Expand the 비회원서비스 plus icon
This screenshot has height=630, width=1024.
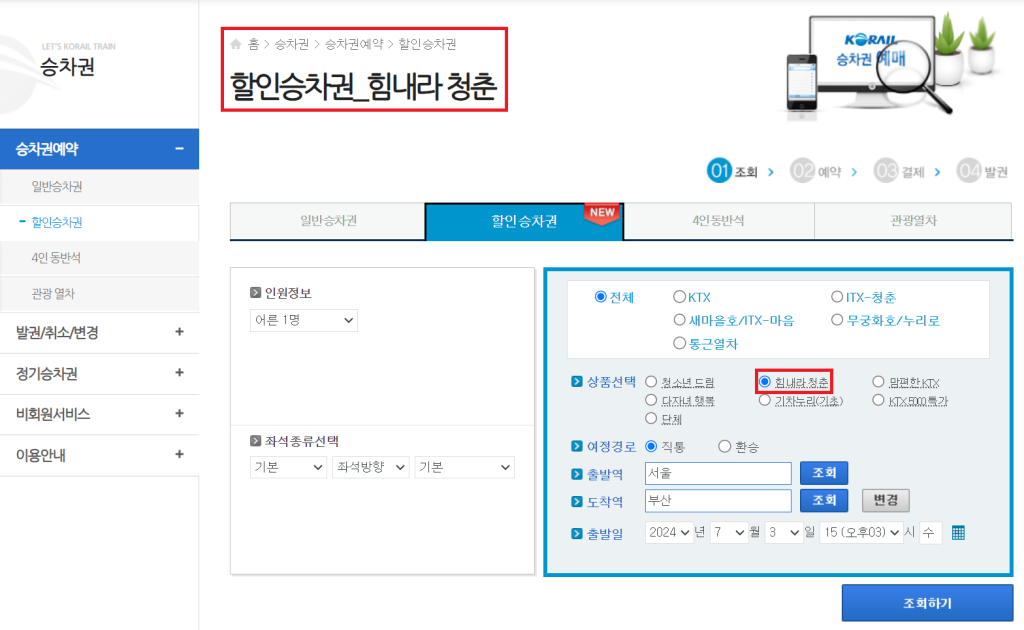(x=179, y=413)
